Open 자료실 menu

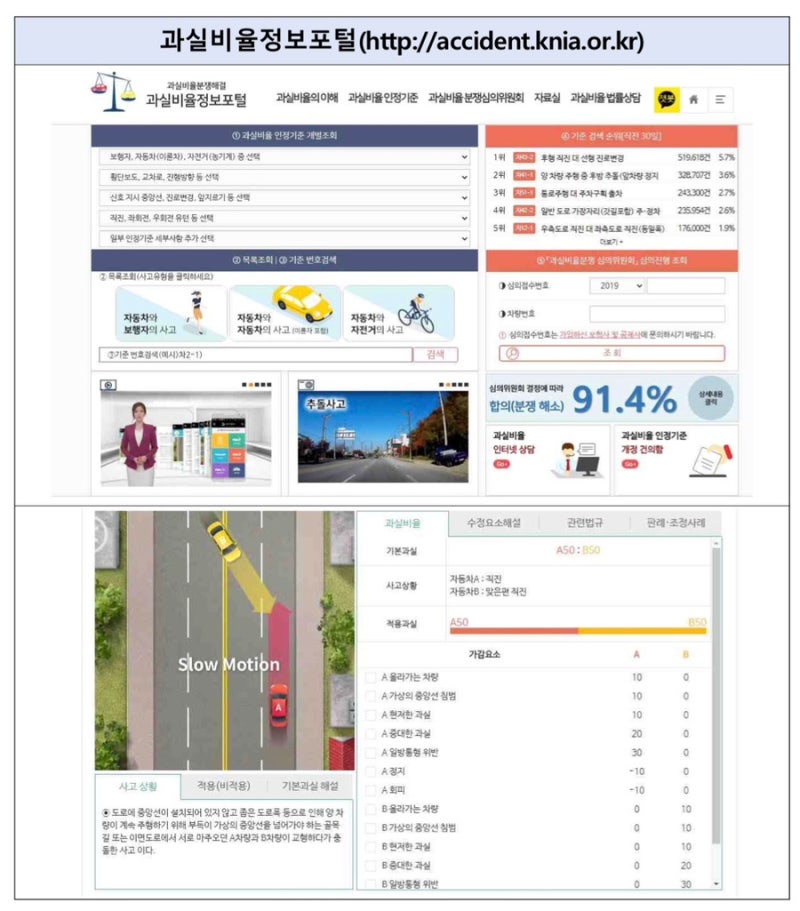(x=547, y=98)
